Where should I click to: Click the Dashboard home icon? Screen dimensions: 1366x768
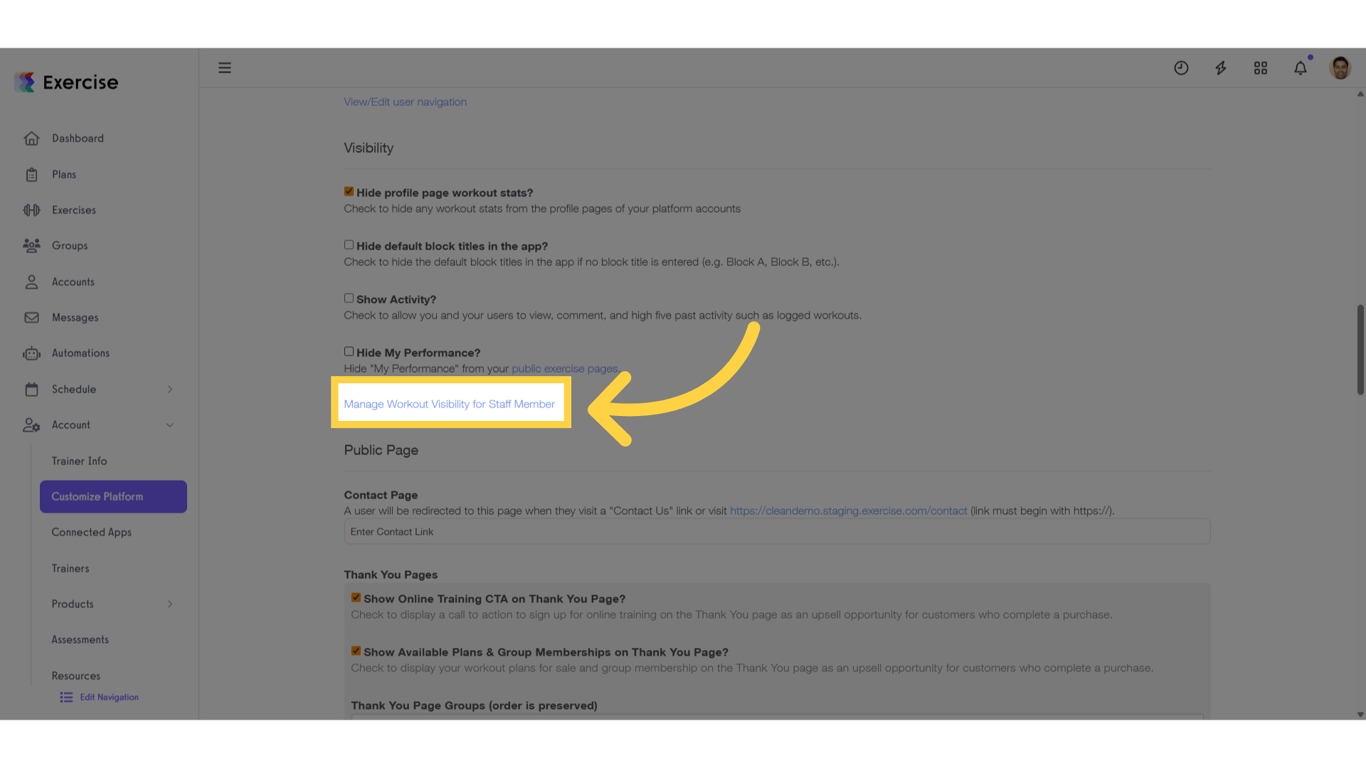click(32, 138)
